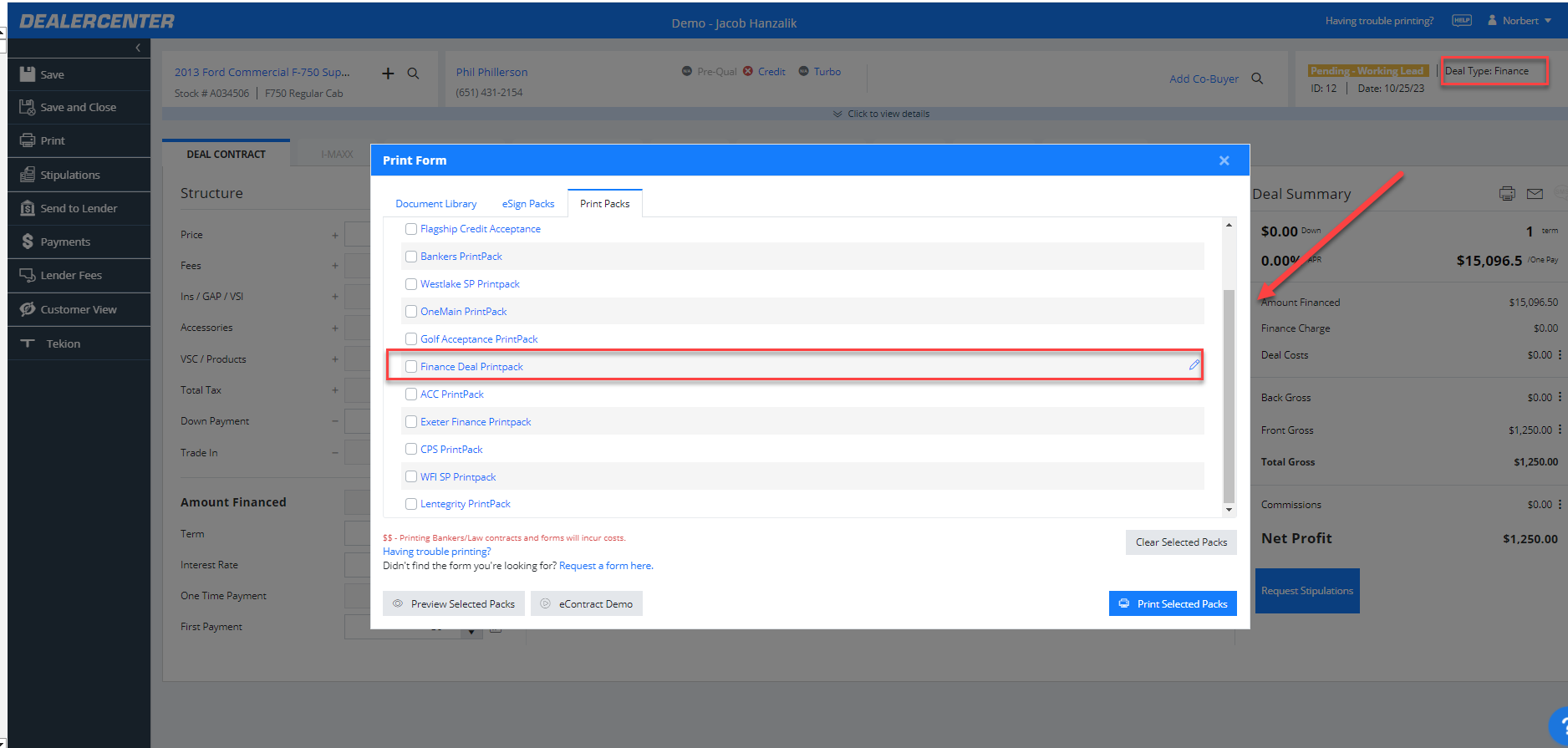Switch to eSign Packs tab
Image resolution: width=1568 pixels, height=748 pixels.
pyautogui.click(x=528, y=204)
